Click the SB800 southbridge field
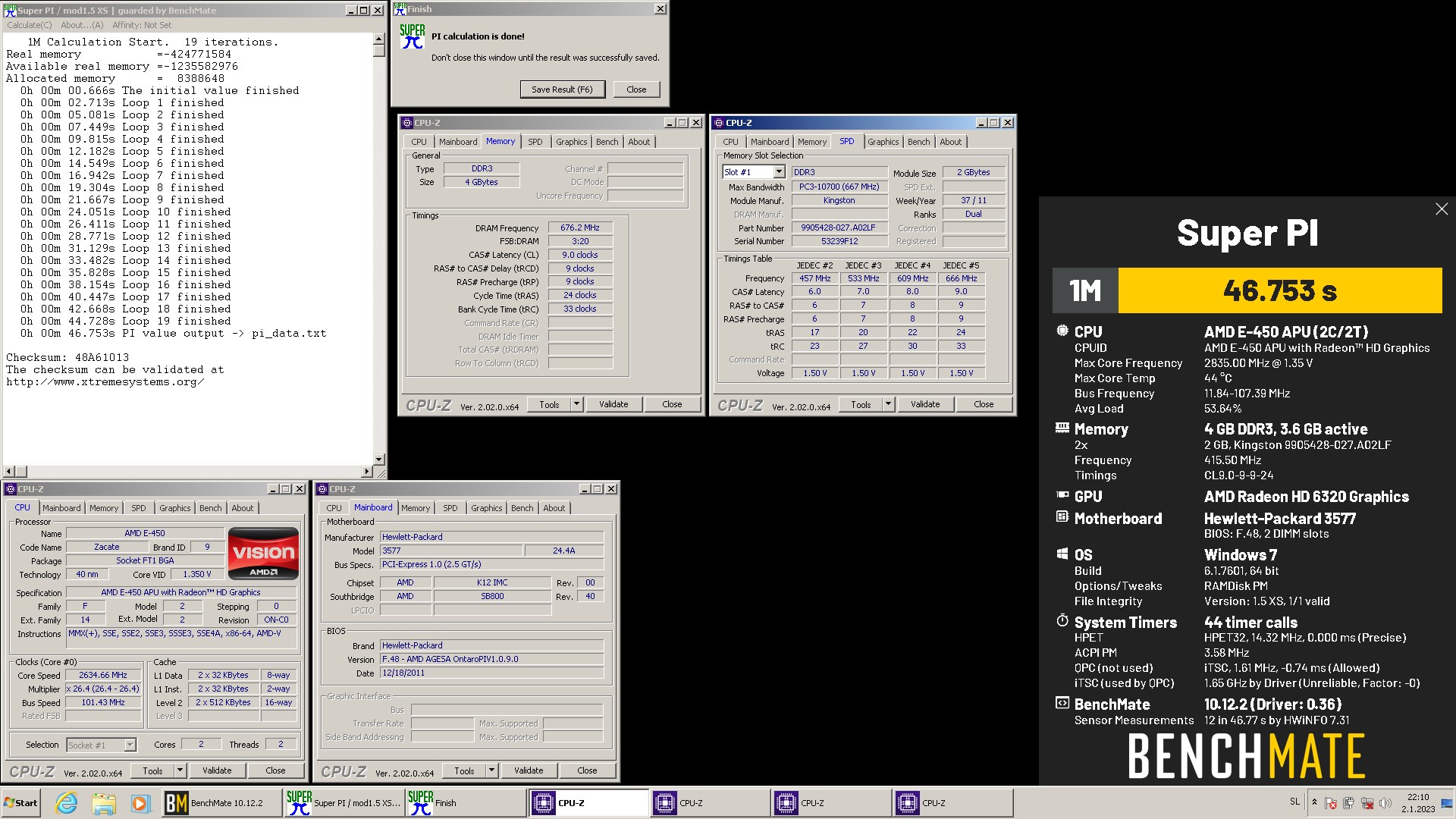Viewport: 1456px width, 819px height. (492, 596)
